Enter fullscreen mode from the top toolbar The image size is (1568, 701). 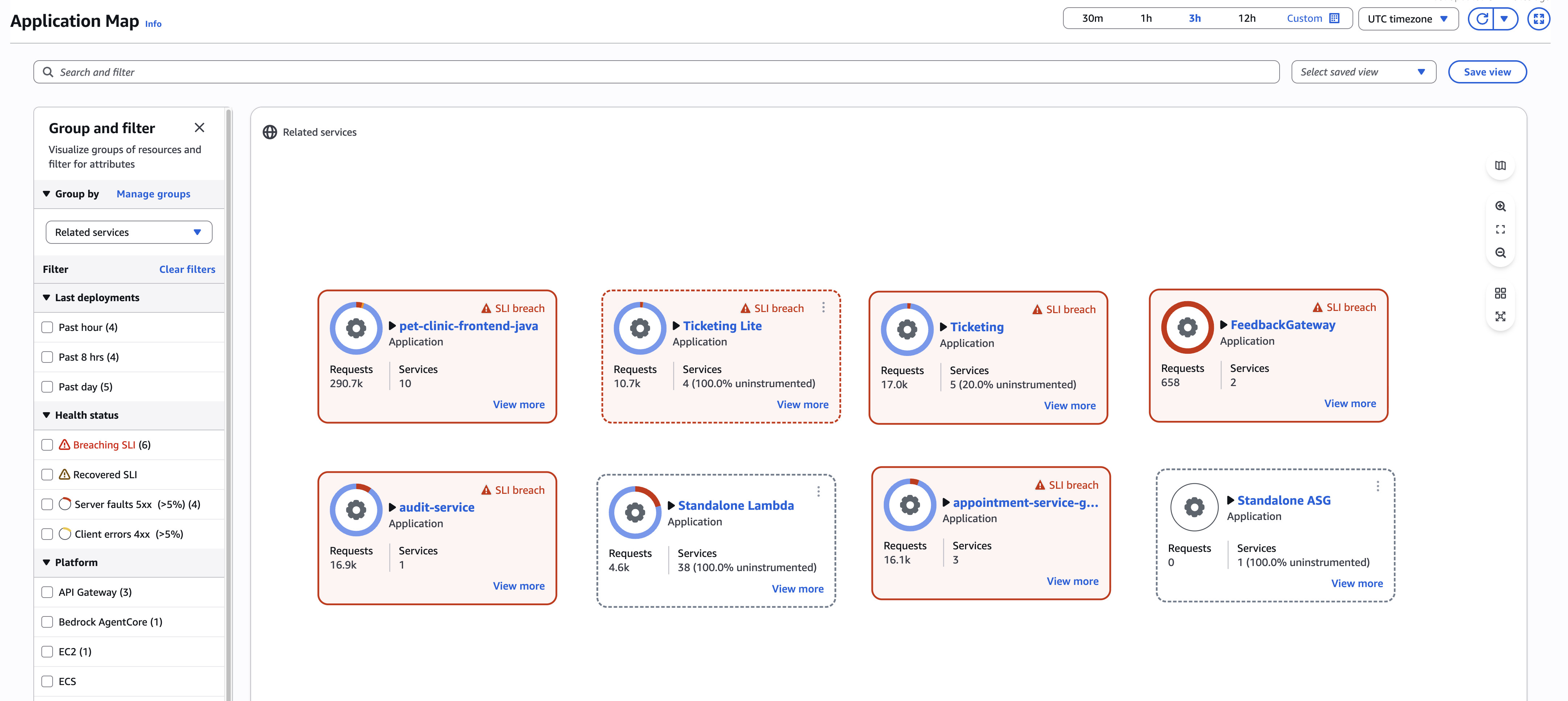(x=1539, y=18)
